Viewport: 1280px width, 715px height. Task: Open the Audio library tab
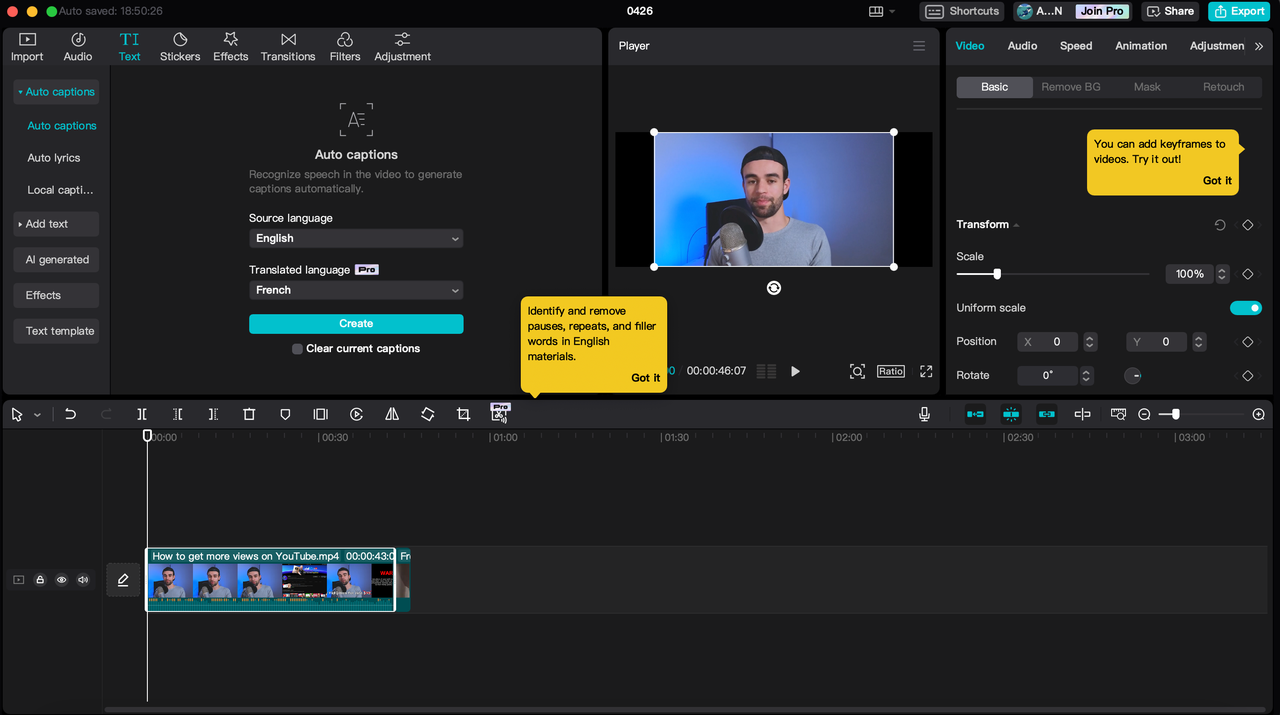click(78, 47)
